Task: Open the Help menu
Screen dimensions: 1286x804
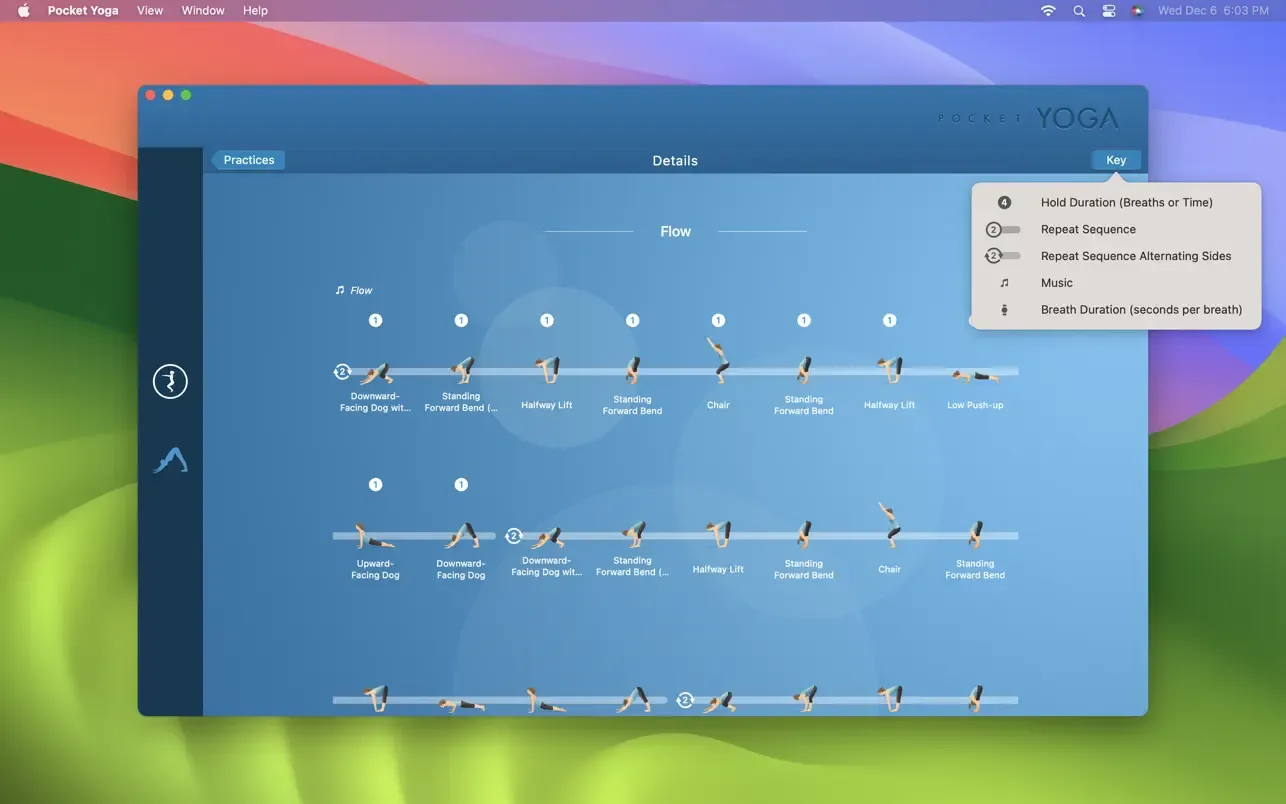Action: pyautogui.click(x=256, y=10)
